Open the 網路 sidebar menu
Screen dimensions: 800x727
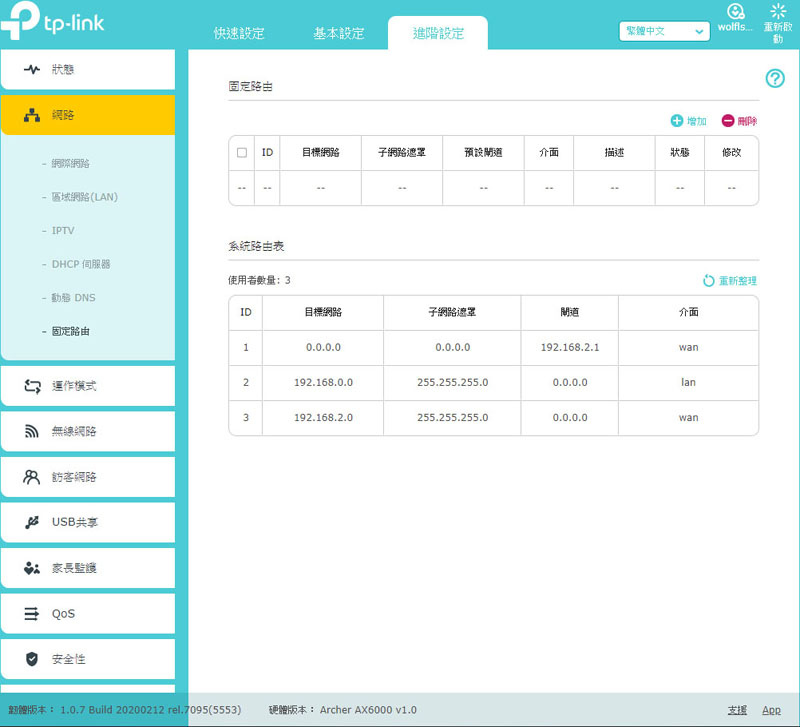(x=88, y=115)
